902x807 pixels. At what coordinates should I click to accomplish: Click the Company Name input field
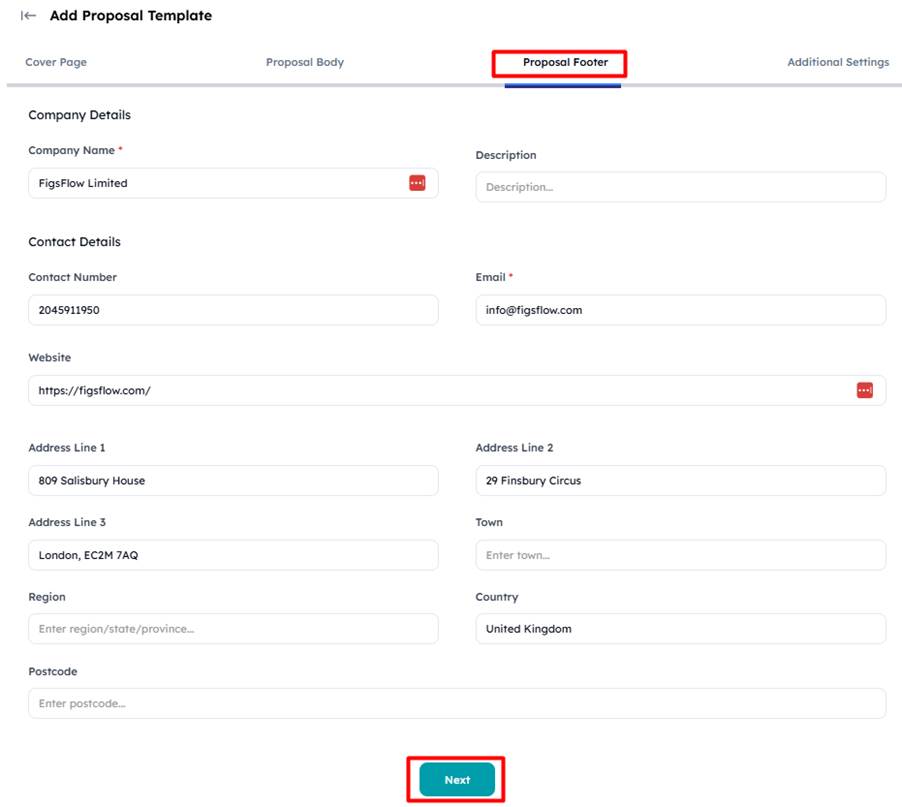click(x=233, y=183)
